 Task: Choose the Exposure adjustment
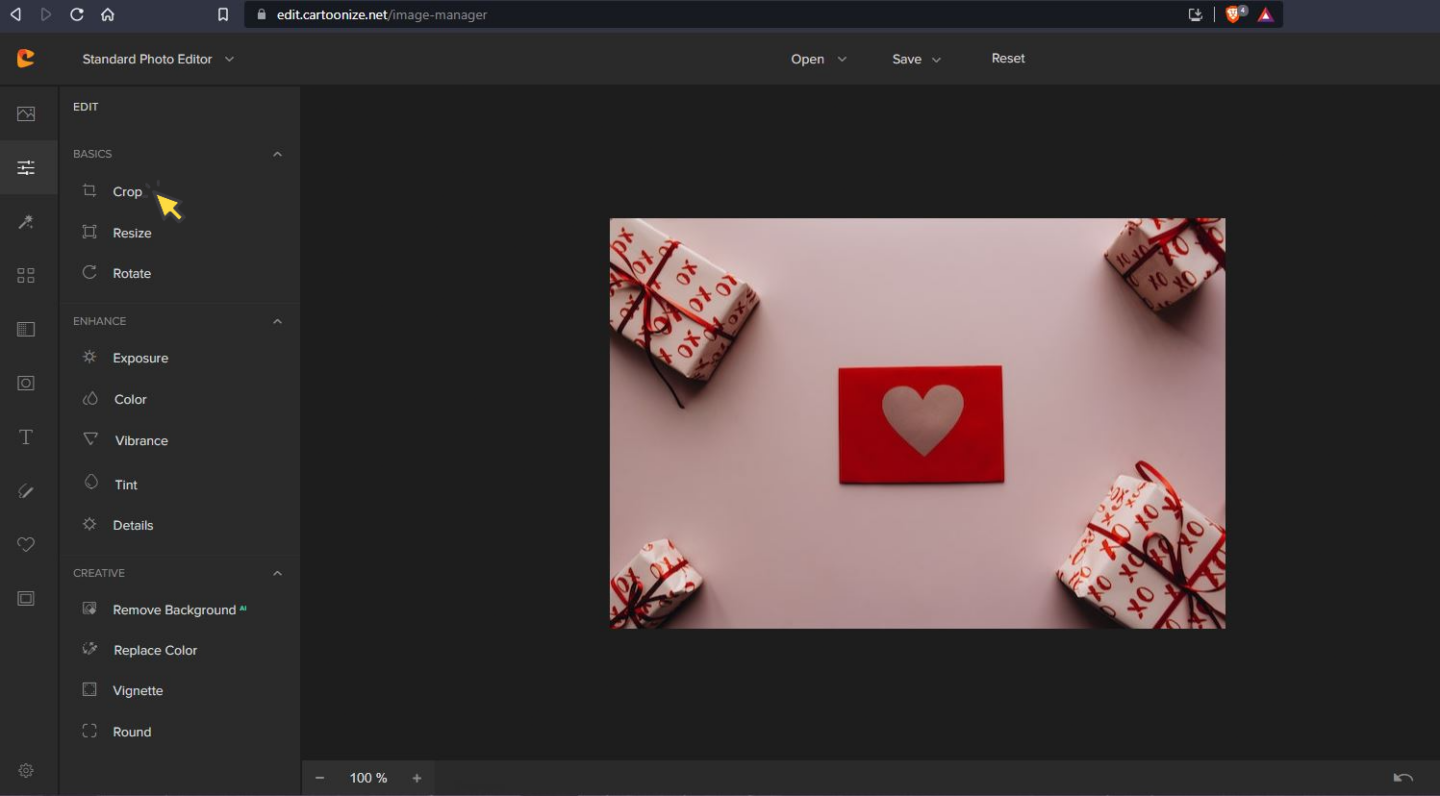pyautogui.click(x=140, y=358)
